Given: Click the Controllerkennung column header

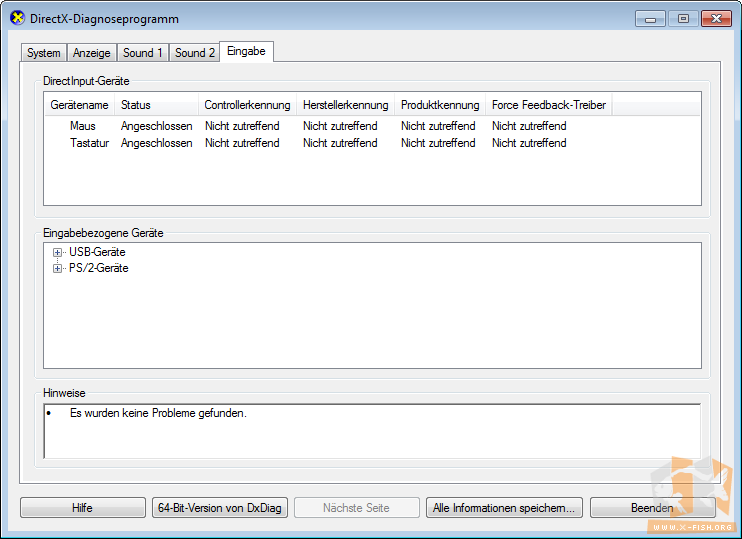Looking at the screenshot, I should 247,105.
